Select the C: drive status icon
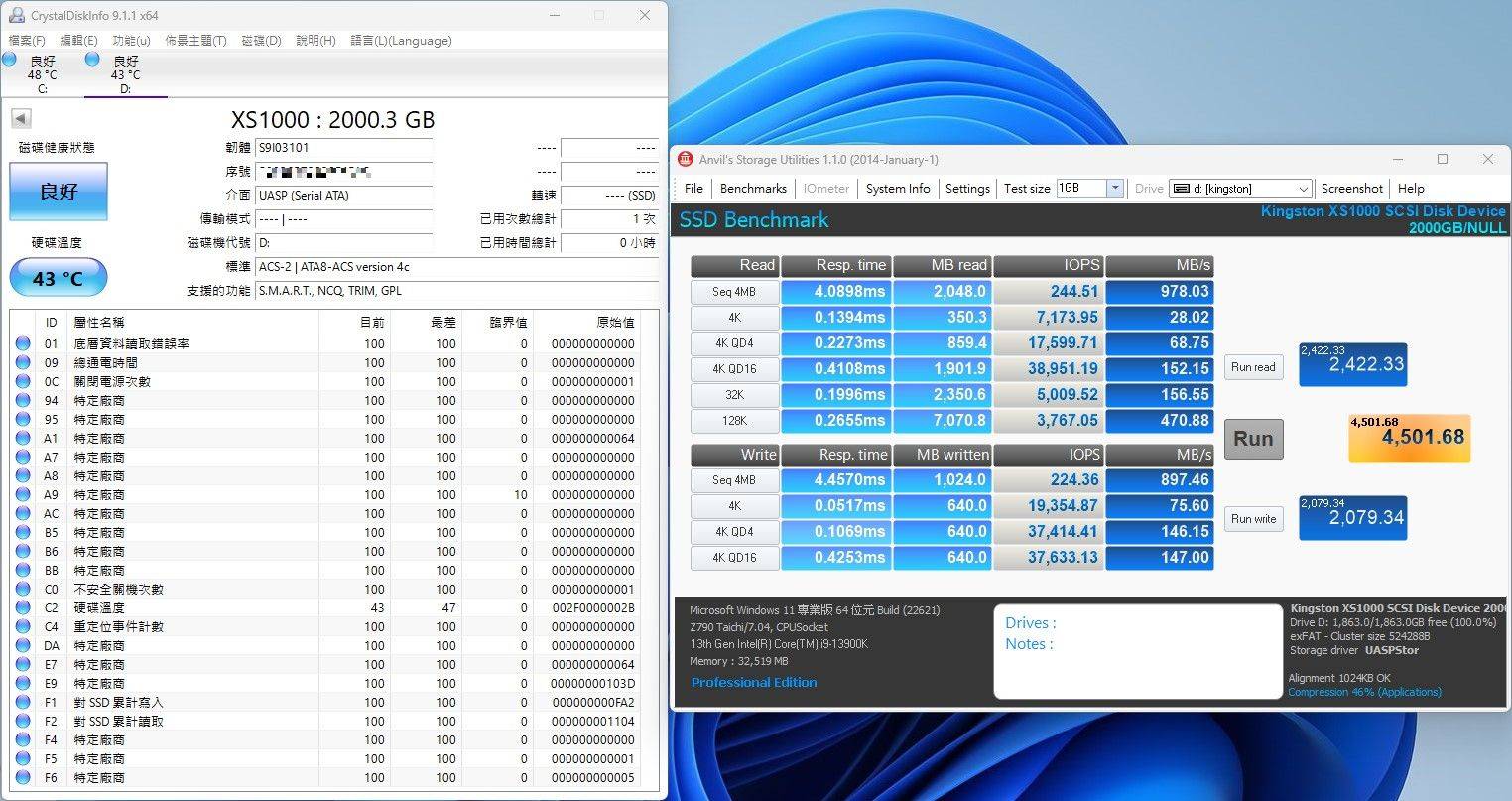The image size is (1512, 801). pos(10,60)
